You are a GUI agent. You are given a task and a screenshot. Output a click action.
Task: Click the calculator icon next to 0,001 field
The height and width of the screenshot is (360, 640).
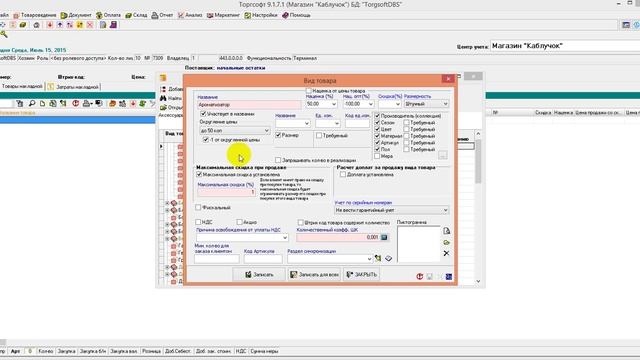point(384,237)
